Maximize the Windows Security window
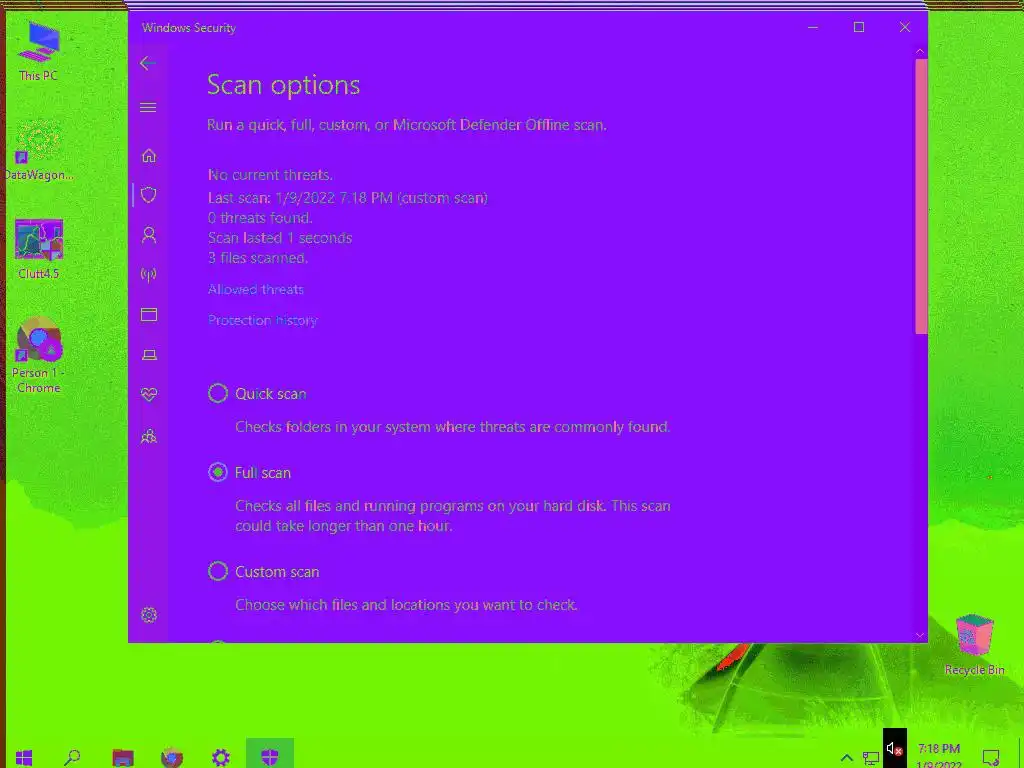This screenshot has height=768, width=1024. point(859,27)
